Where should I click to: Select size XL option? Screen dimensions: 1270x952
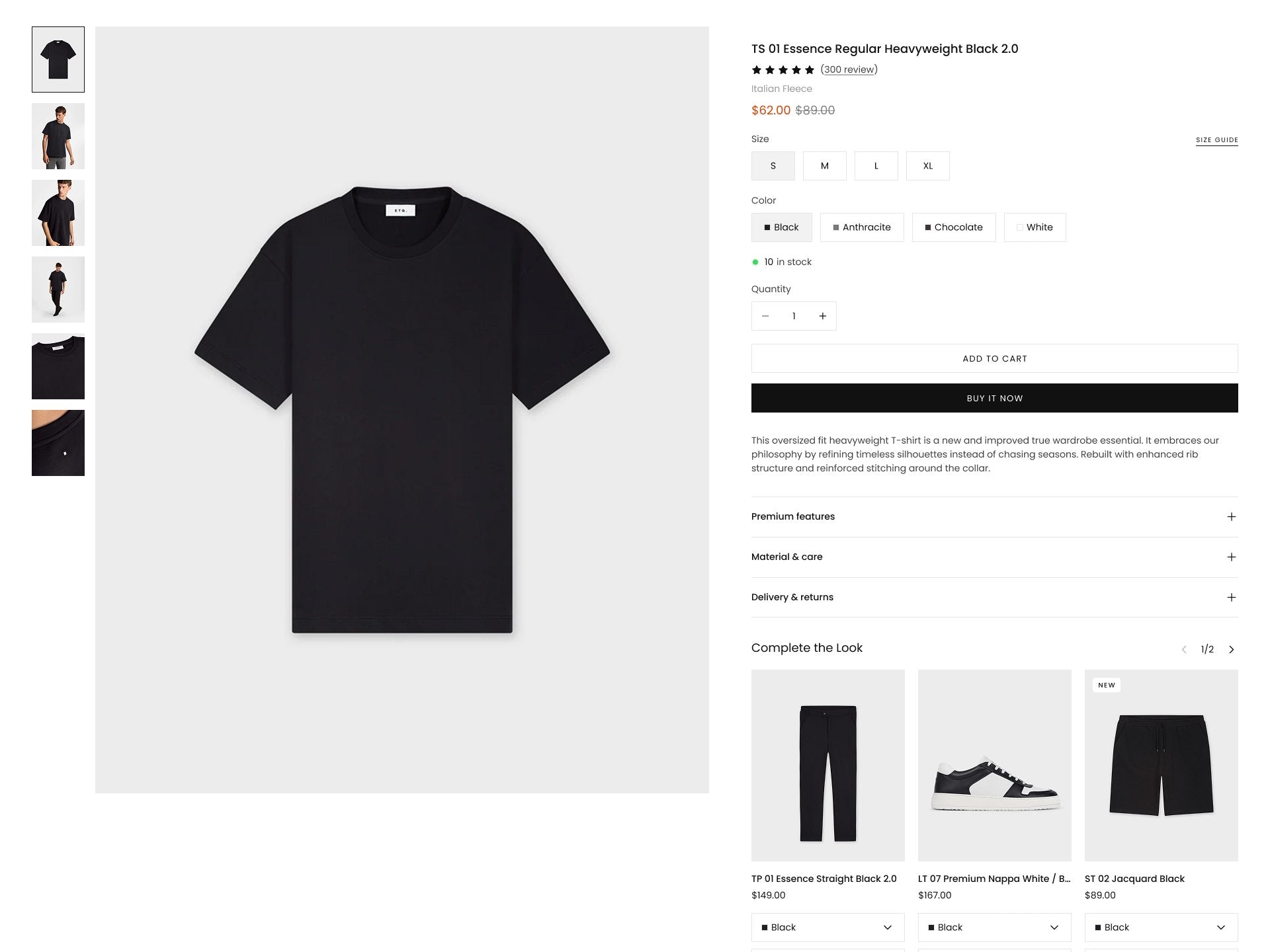coord(927,166)
